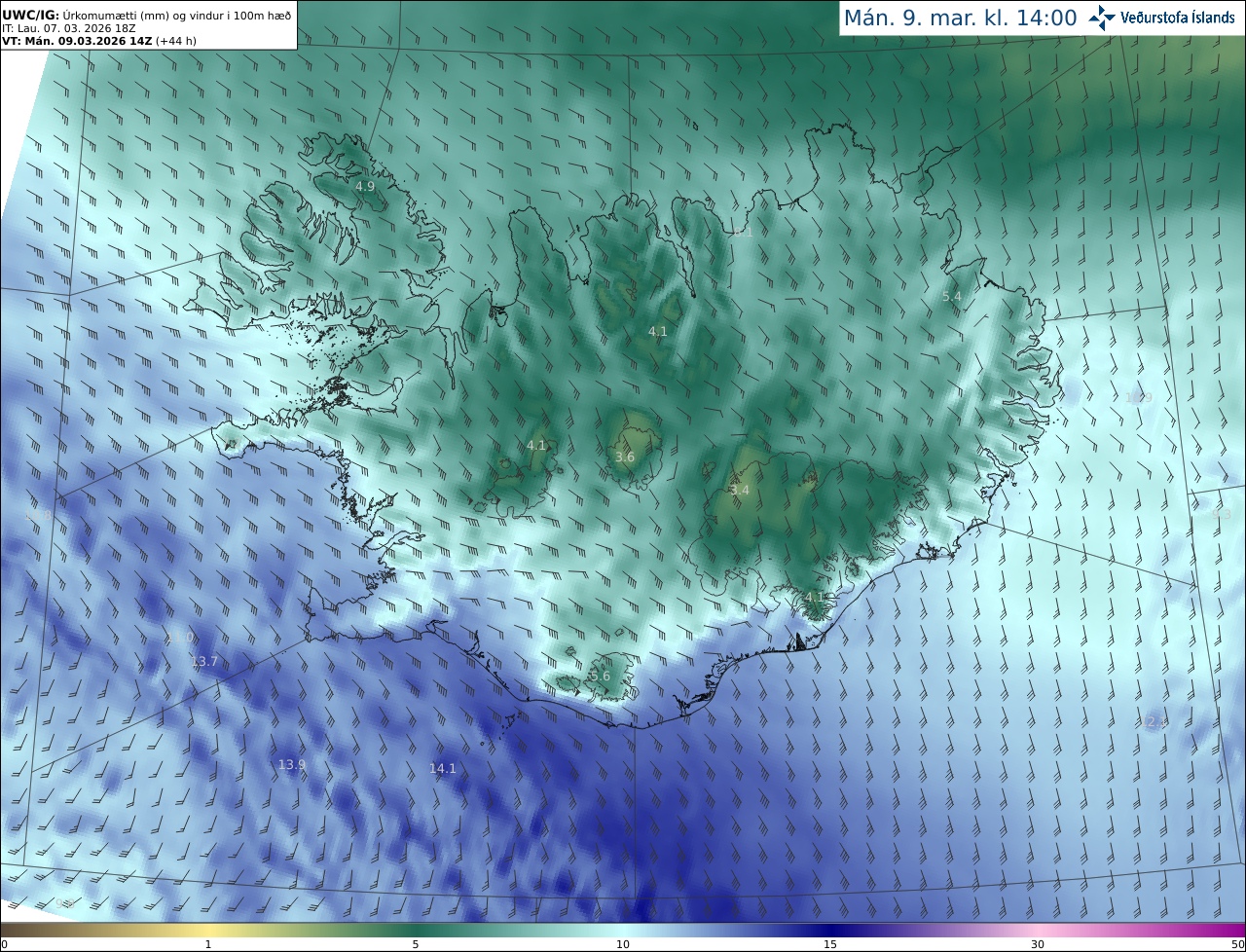
Task: Click the dark green legend color above 5
Action: (416, 930)
